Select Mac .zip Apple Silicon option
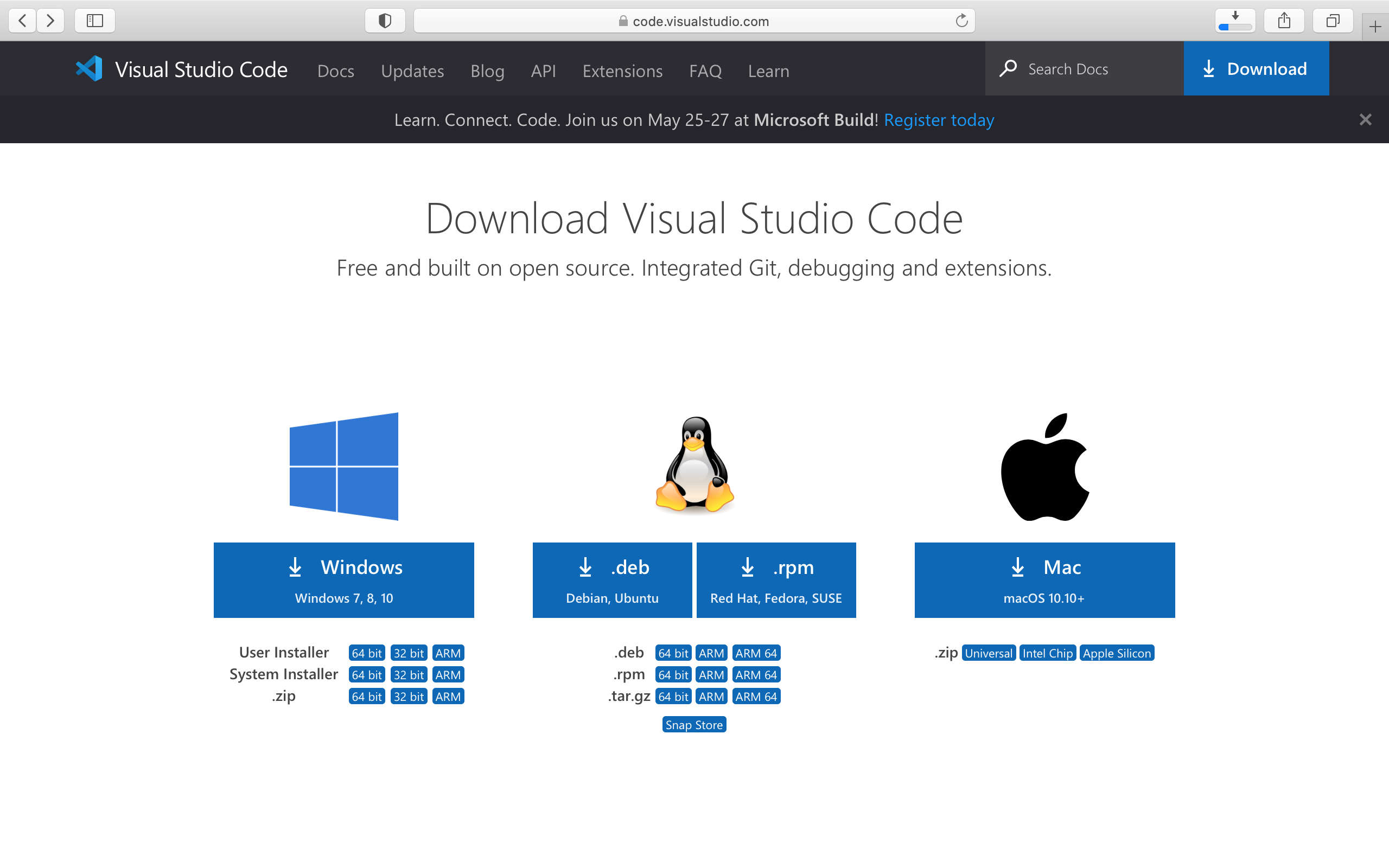Image resolution: width=1389 pixels, height=868 pixels. coord(1117,653)
